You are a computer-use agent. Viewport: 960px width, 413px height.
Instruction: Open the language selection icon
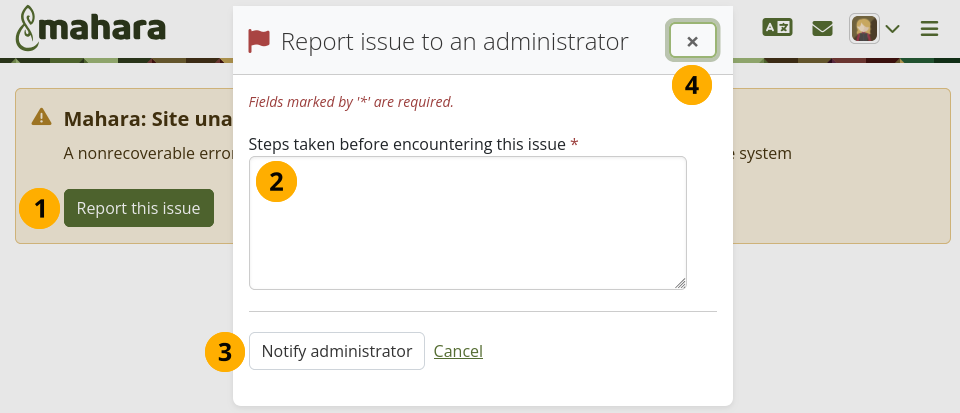pos(777,28)
